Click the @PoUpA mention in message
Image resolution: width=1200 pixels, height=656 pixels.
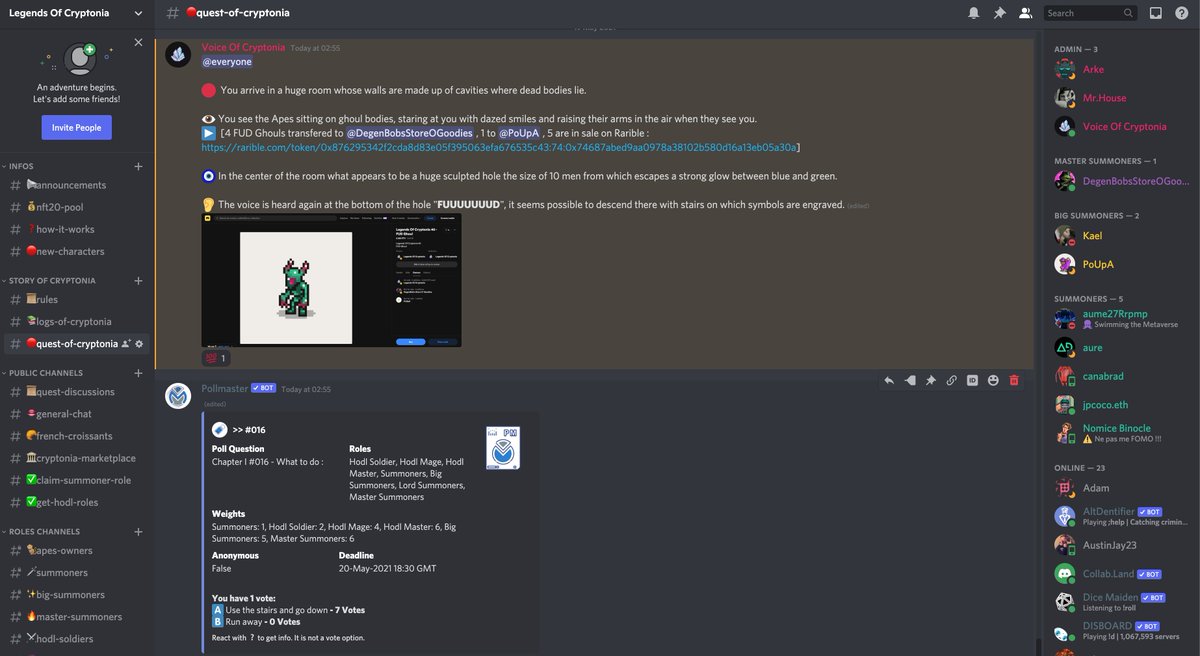click(x=519, y=133)
